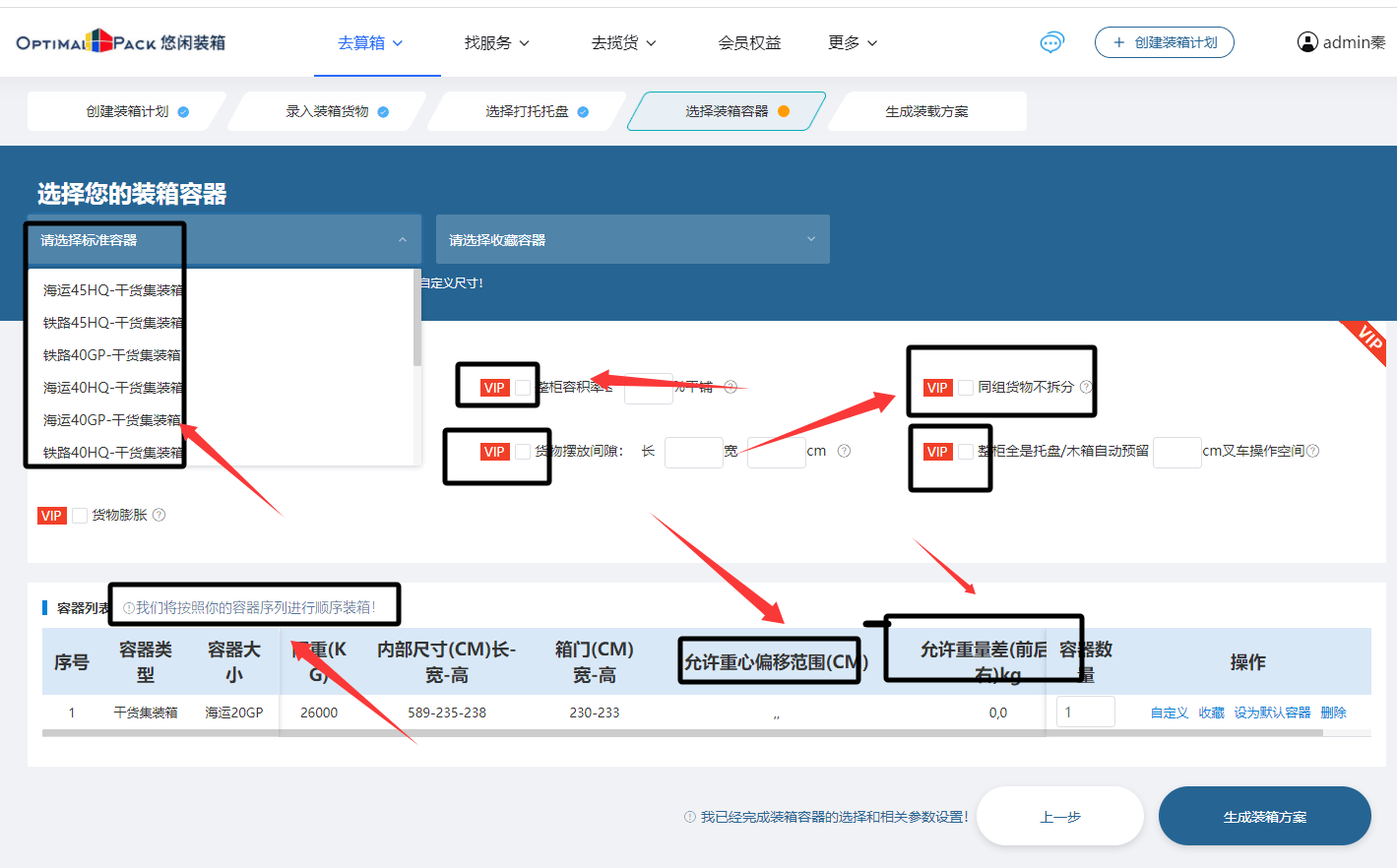Click the admin user avatar icon

coord(1307,42)
